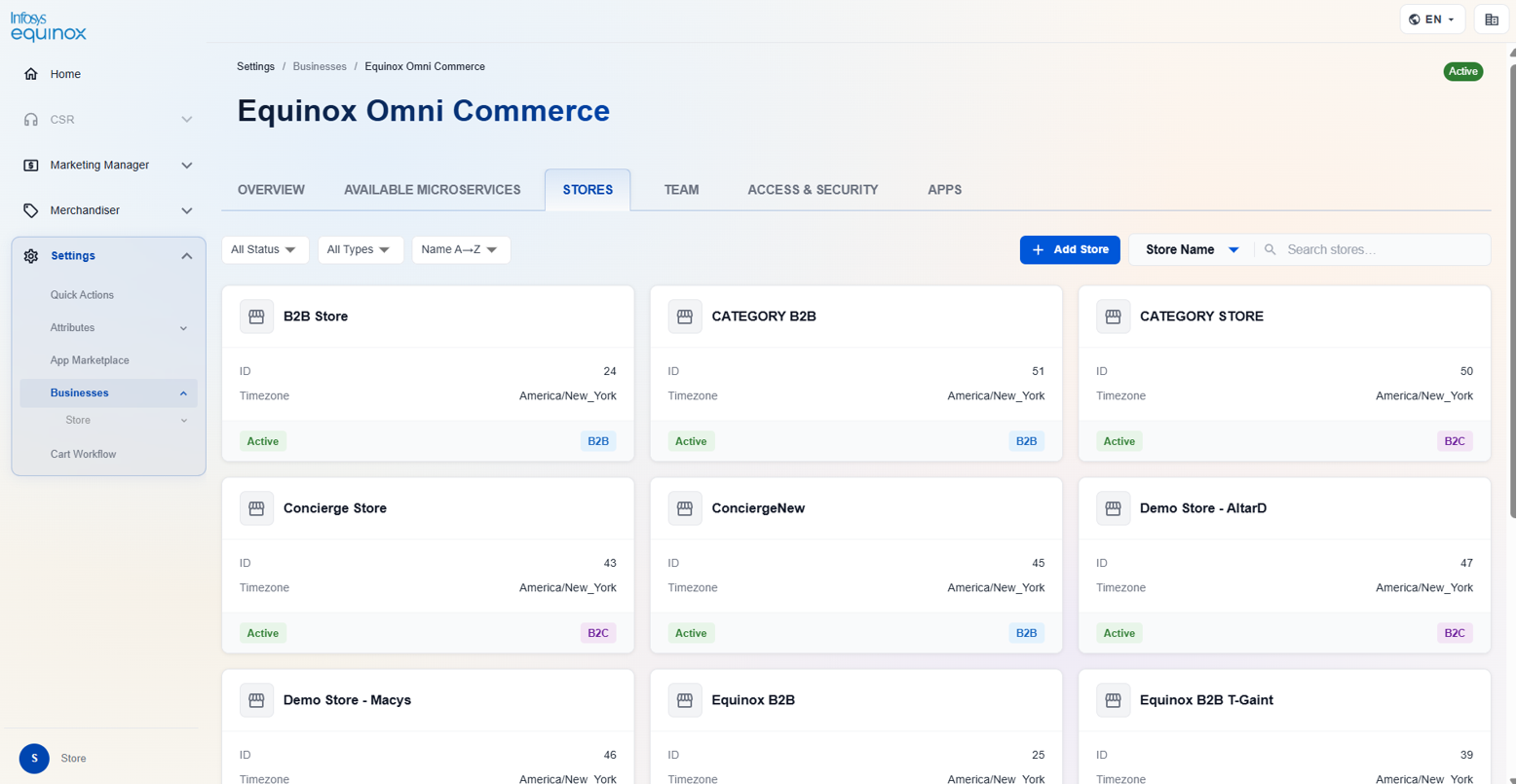Click the B2B tag on CATEGORY B2B card

pyautogui.click(x=1026, y=441)
